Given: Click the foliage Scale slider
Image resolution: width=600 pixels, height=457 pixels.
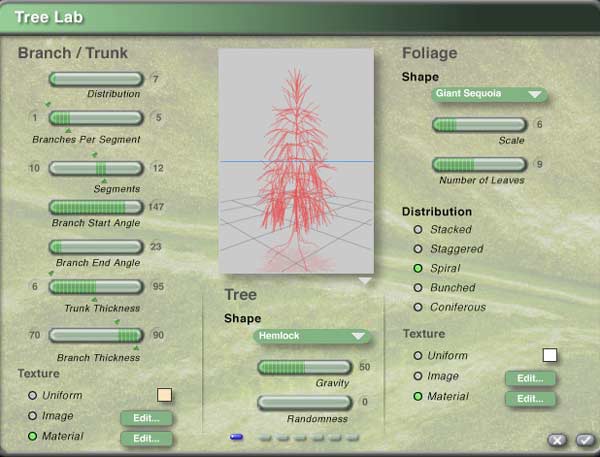Looking at the screenshot, I should click(x=479, y=125).
